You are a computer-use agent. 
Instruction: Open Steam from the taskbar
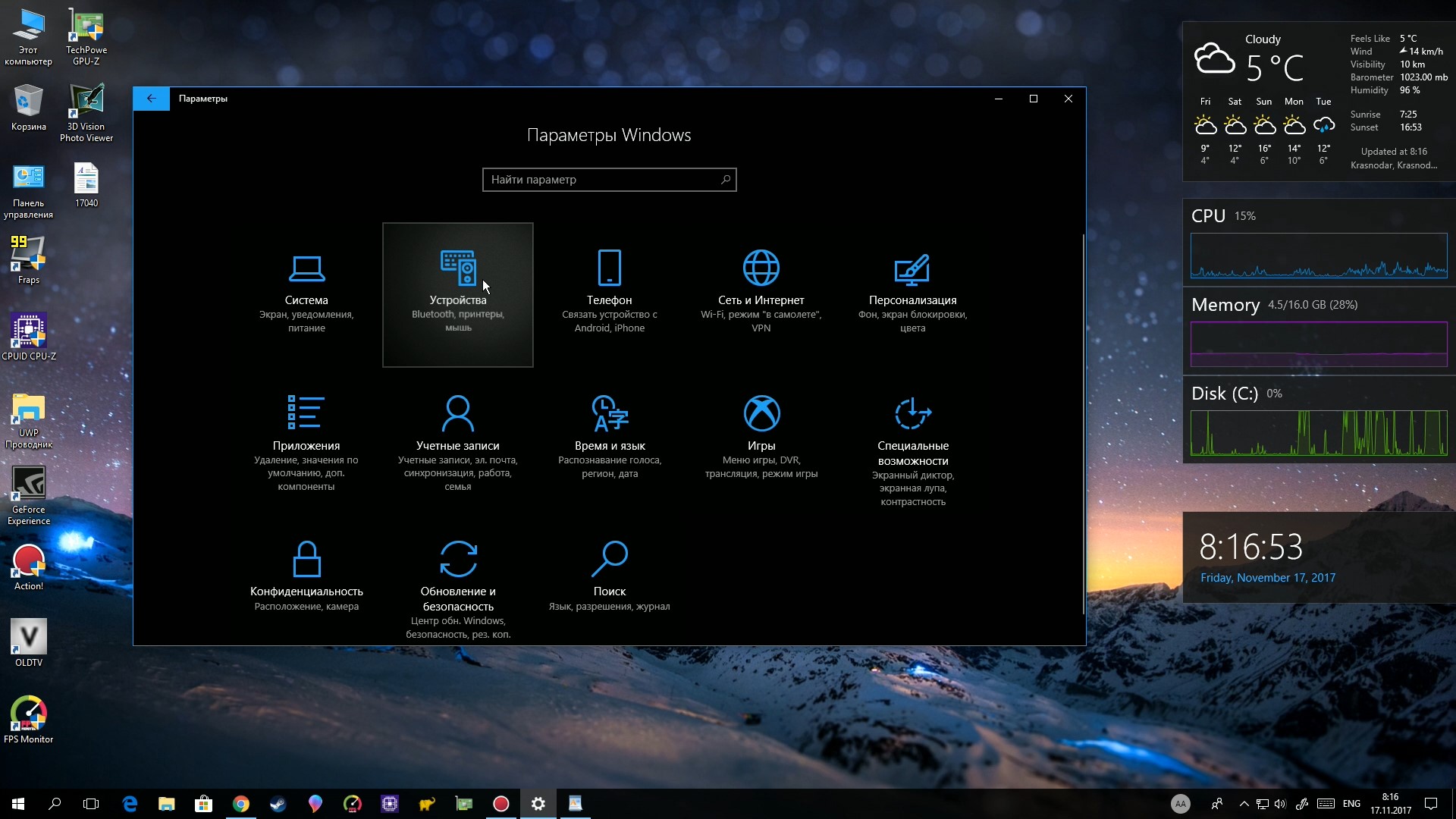pyautogui.click(x=278, y=804)
